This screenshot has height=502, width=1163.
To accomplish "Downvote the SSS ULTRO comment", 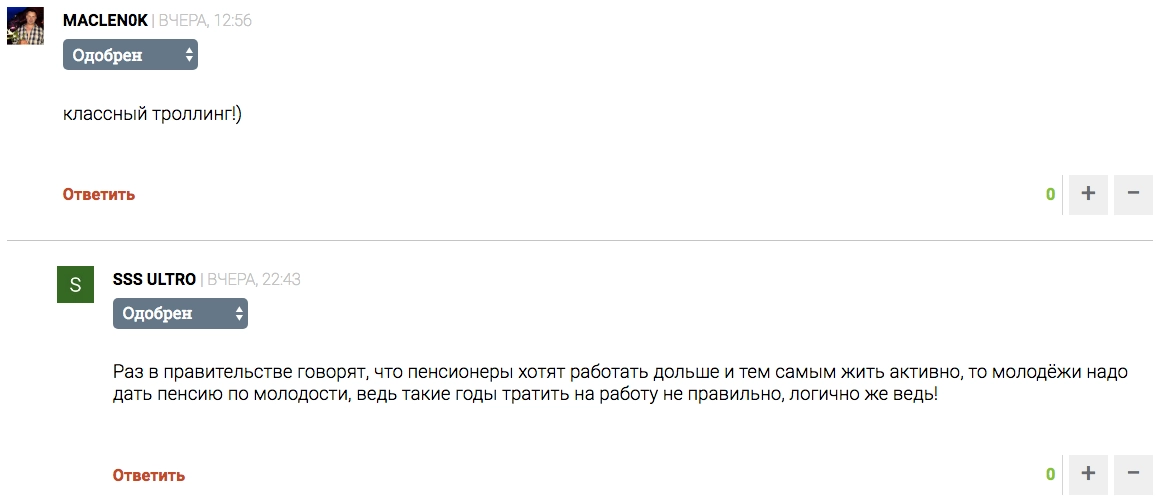I will (1133, 474).
